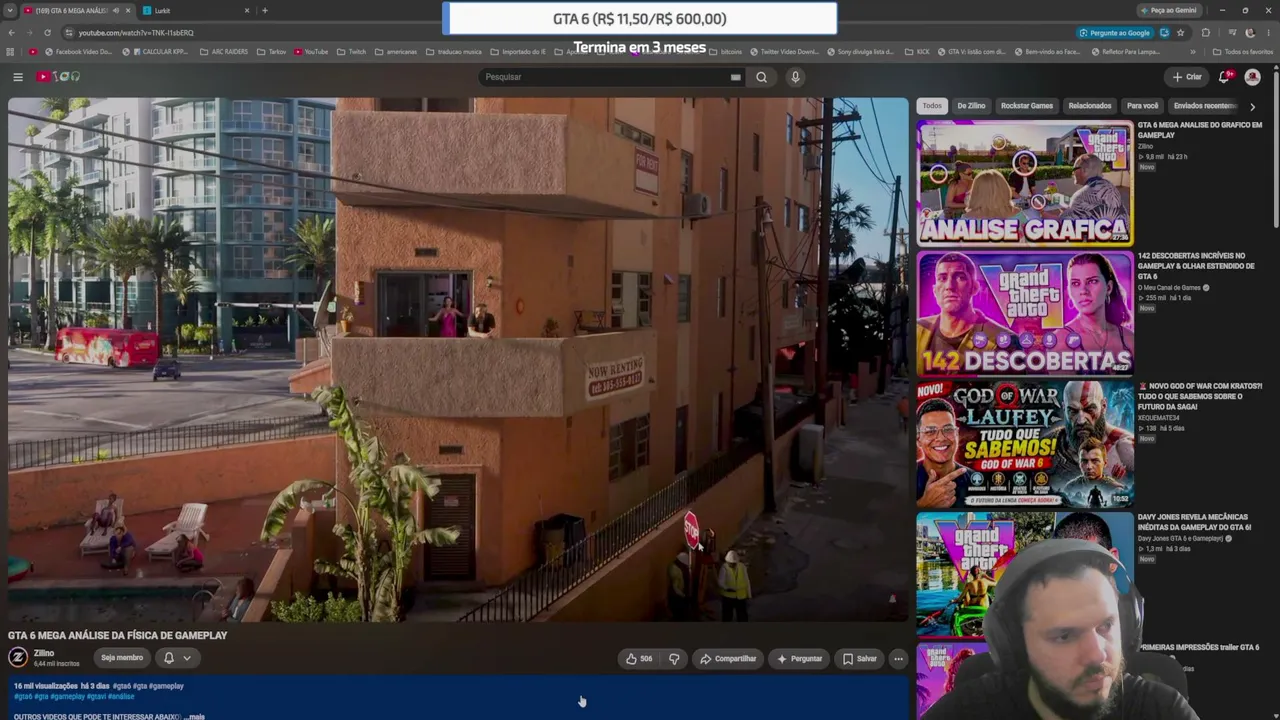Open a new browser tab with plus
Screen dimensions: 1280x720
click(265, 11)
